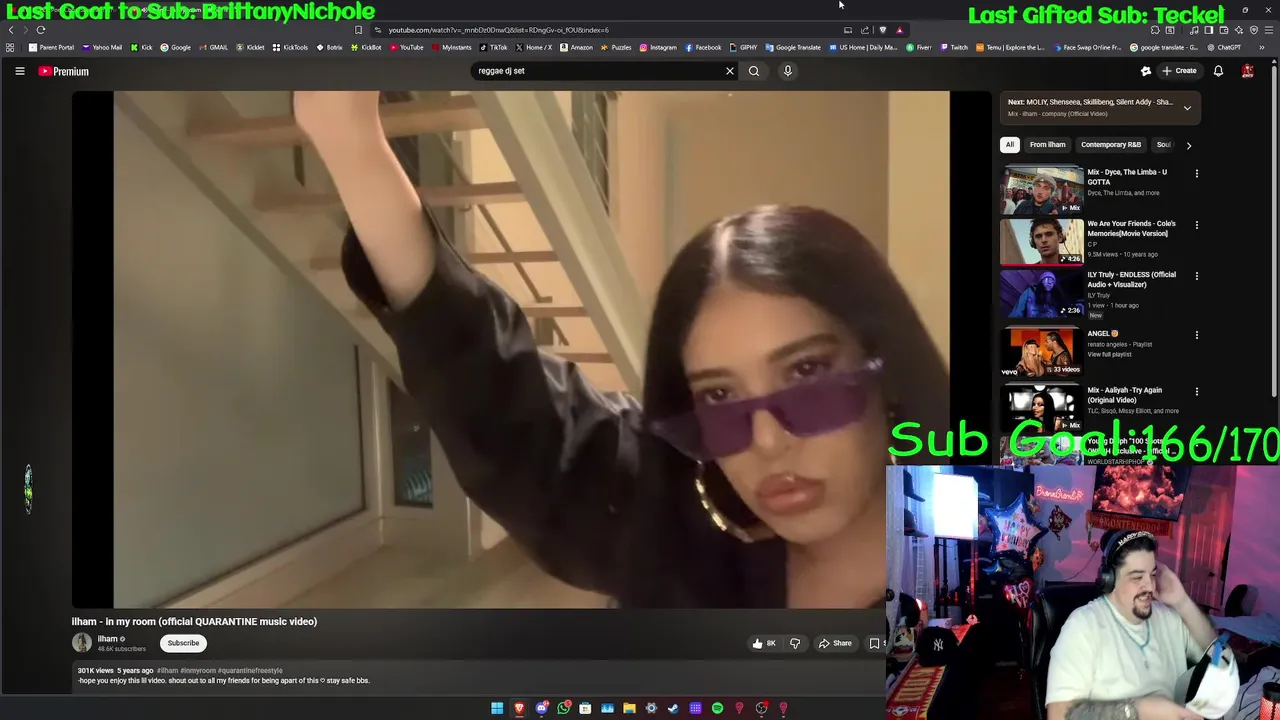Open the ChatGPT bookmark
The width and height of the screenshot is (1280, 720).
pyautogui.click(x=1224, y=47)
